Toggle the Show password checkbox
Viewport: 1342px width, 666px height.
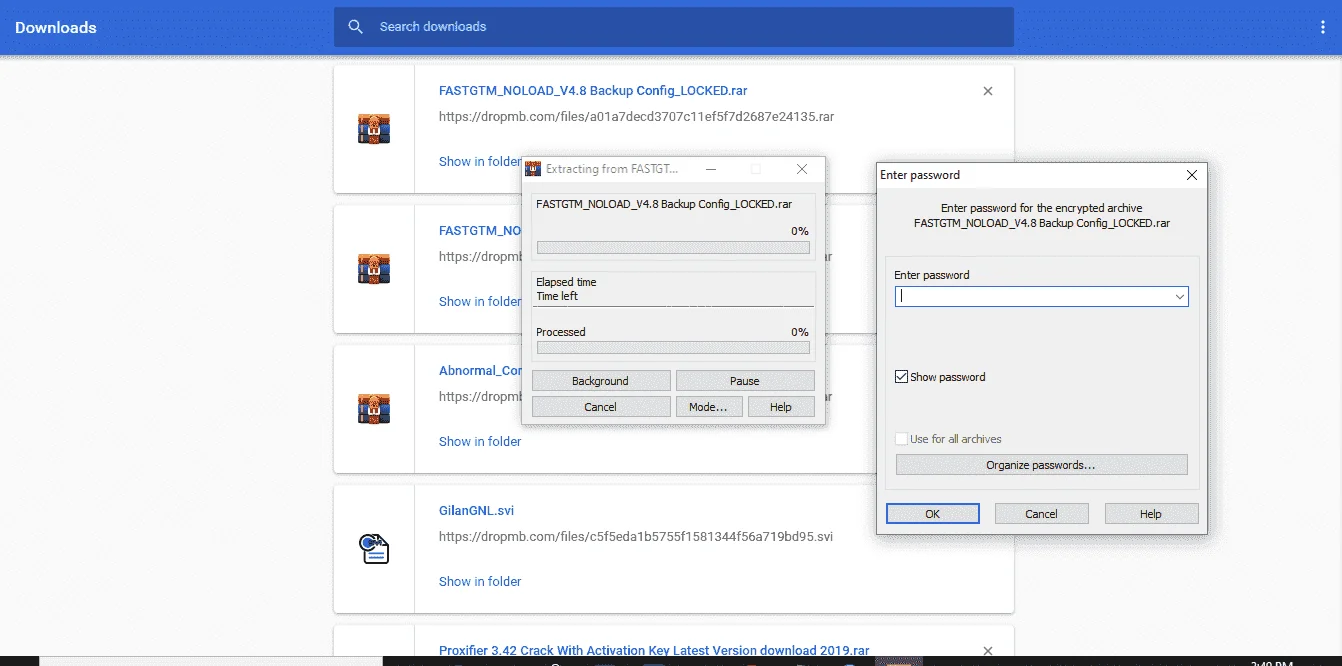point(902,377)
